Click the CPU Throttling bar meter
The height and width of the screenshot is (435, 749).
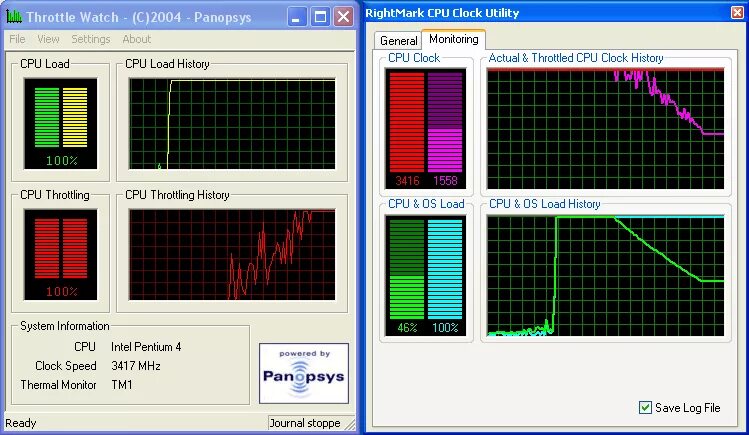61,255
